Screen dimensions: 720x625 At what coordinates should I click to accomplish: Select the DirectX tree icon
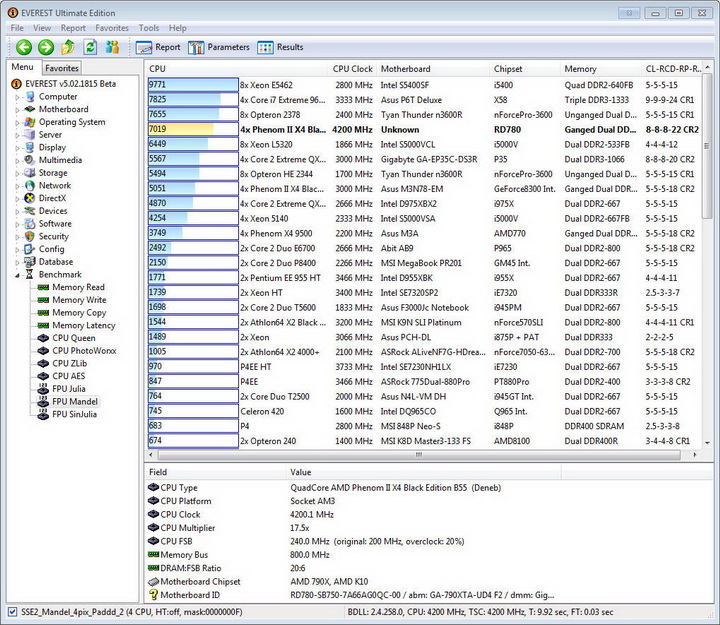30,198
